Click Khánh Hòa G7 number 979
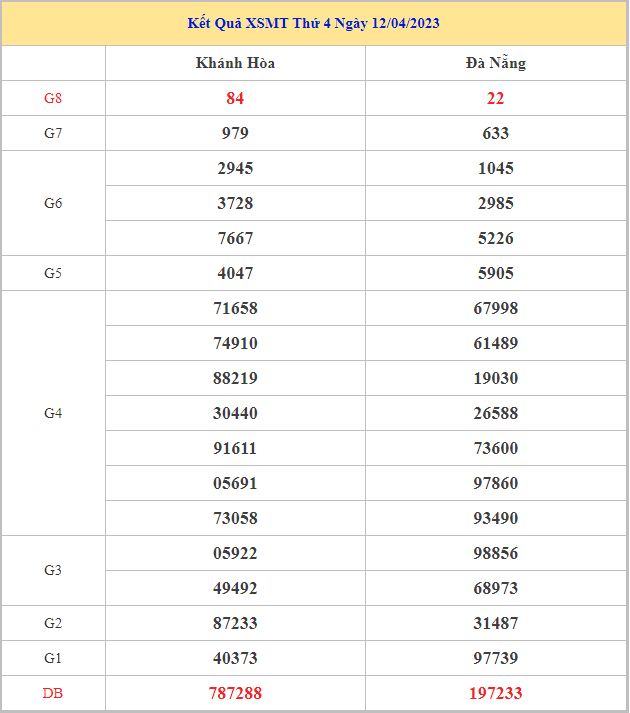Viewport: 630px width, 713px height. 235,133
